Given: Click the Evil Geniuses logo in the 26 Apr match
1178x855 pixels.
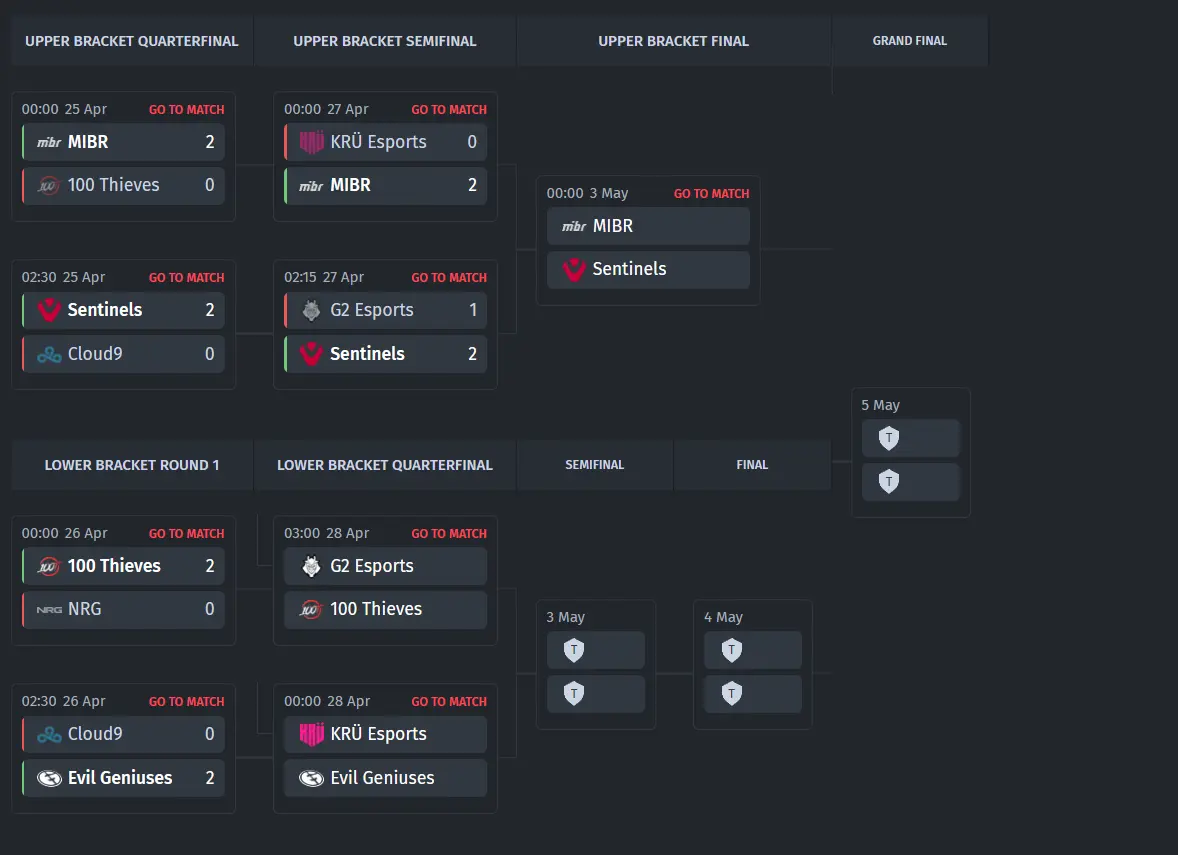Looking at the screenshot, I should coord(49,778).
